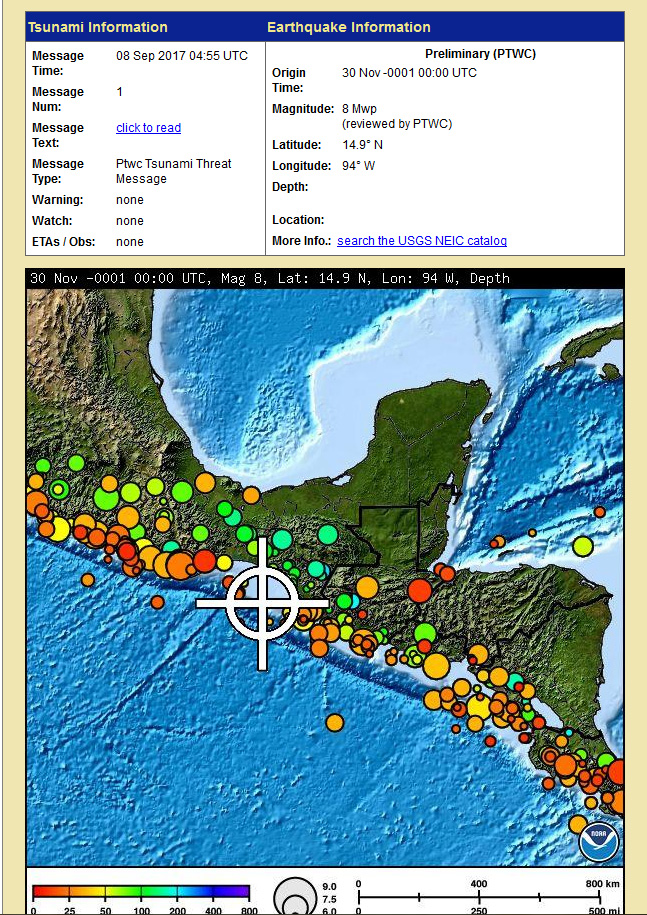Click the 'Tsunami Information' header
This screenshot has width=647, height=915.
[x=97, y=27]
